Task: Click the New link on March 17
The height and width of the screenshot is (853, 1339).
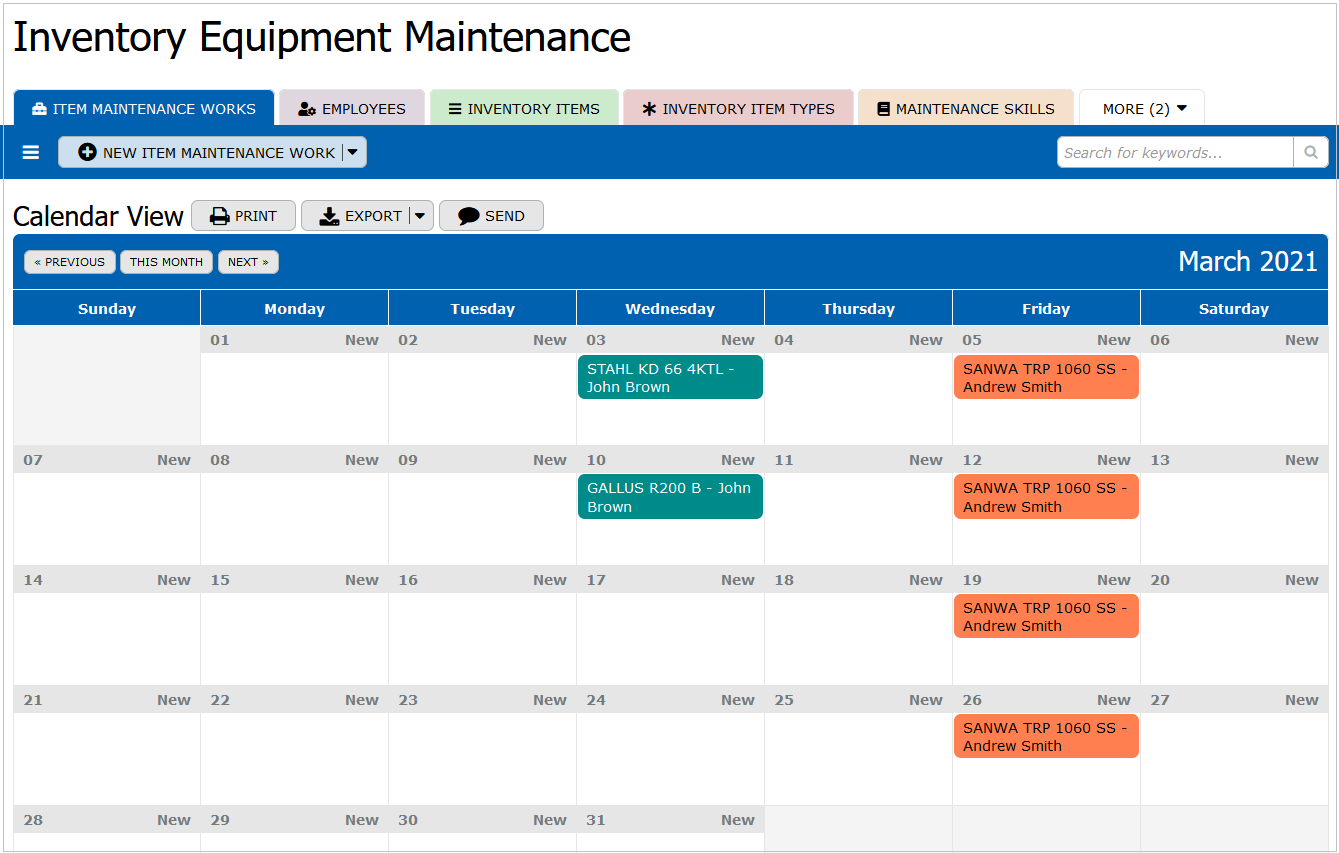Action: [x=738, y=580]
